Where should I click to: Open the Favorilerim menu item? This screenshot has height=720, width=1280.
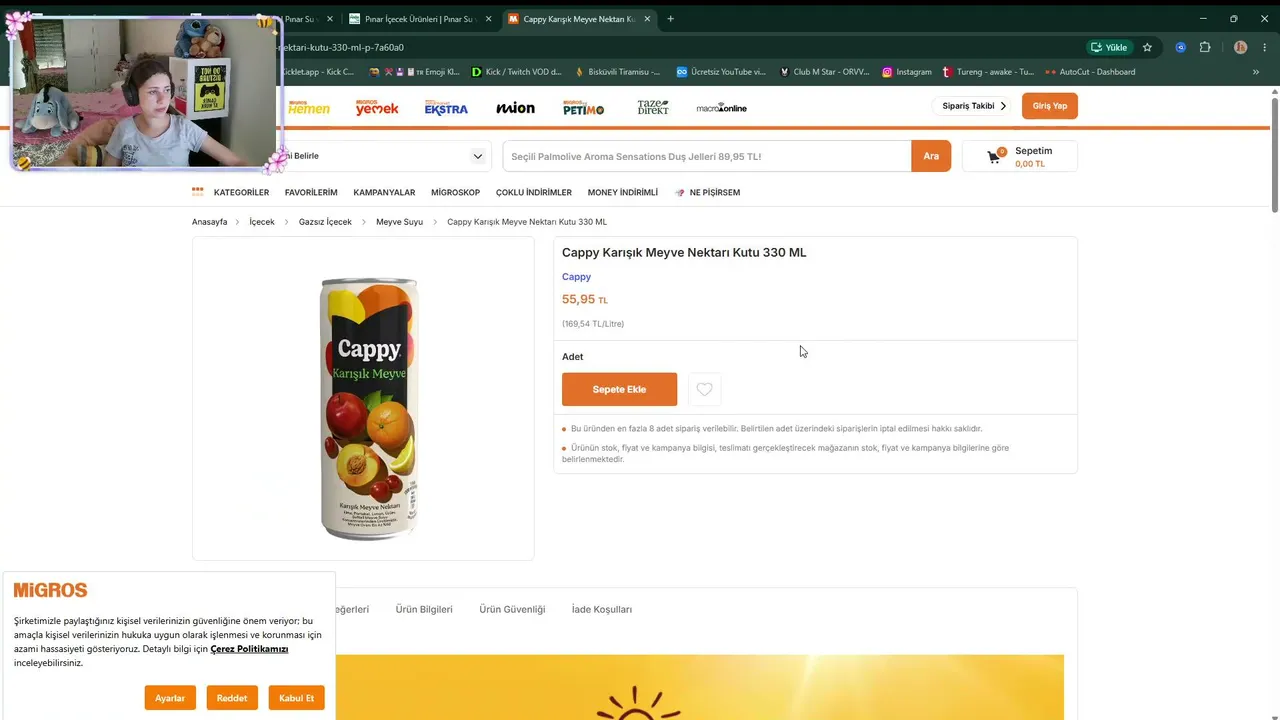pos(311,192)
